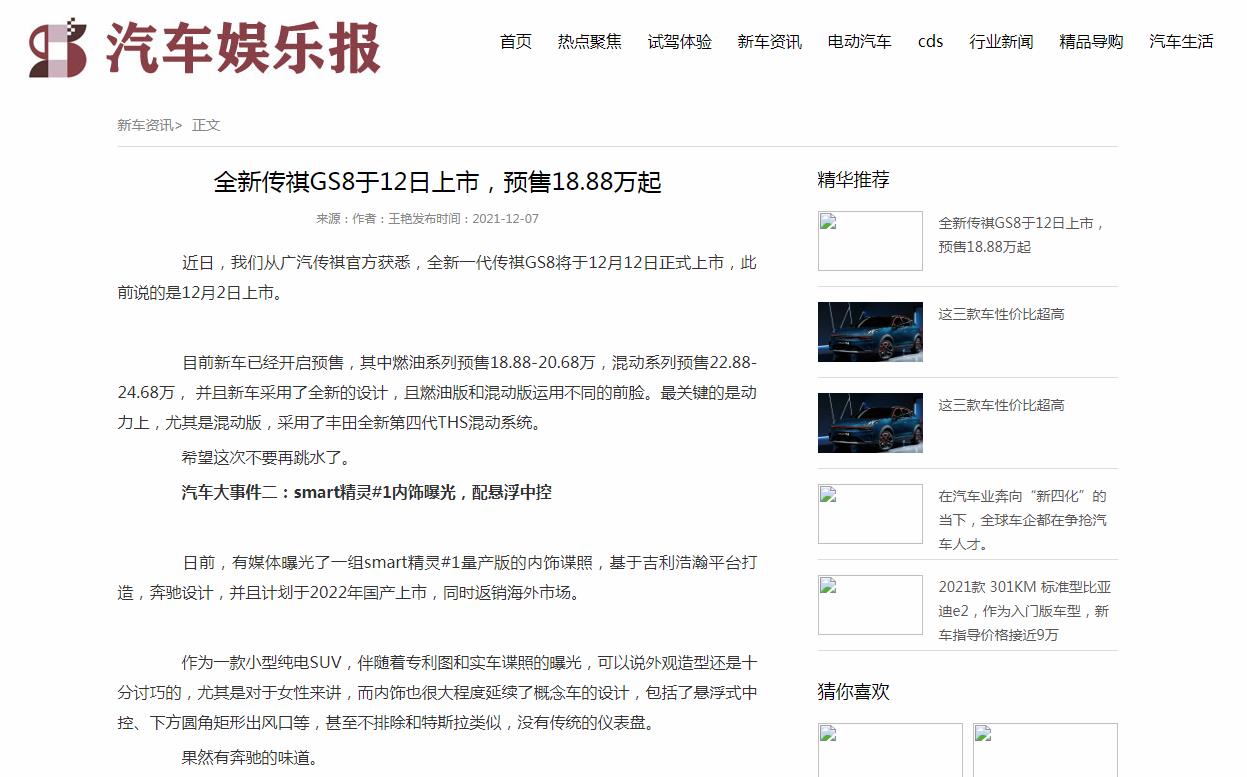Click thumbnail beside 比亚迪e2 article
Image resolution: width=1247 pixels, height=777 pixels.
click(870, 605)
